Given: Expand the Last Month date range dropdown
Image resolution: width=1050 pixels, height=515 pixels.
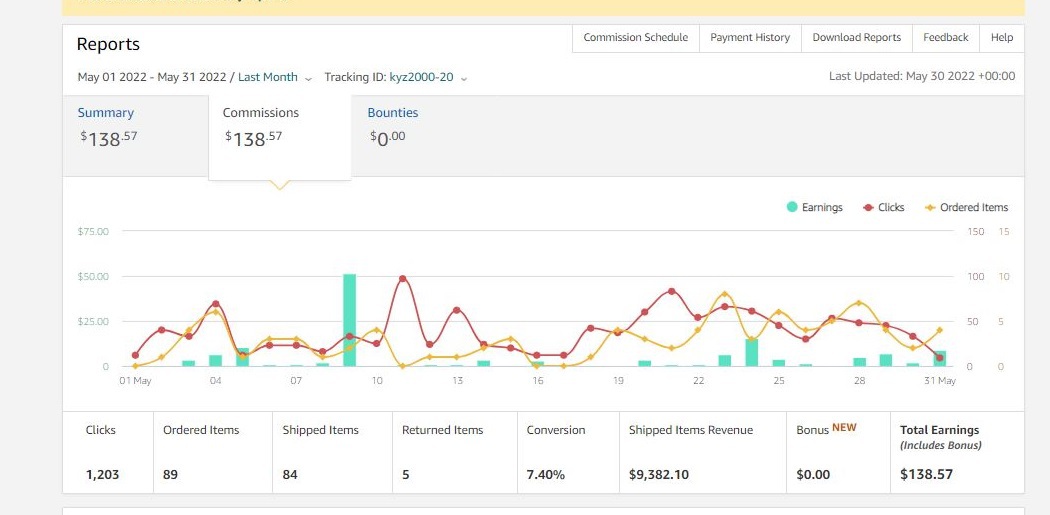Looking at the screenshot, I should 275,77.
